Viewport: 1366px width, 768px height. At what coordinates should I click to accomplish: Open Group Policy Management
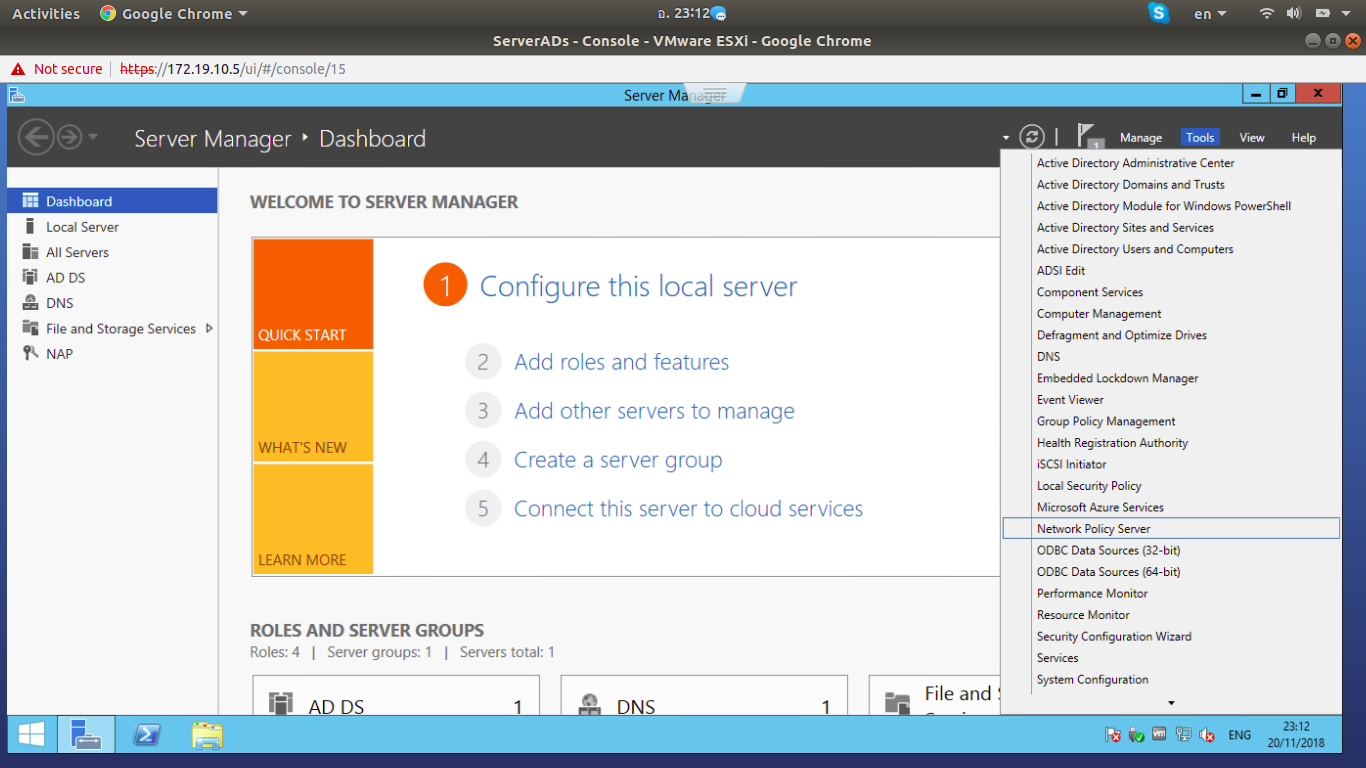click(1171, 421)
